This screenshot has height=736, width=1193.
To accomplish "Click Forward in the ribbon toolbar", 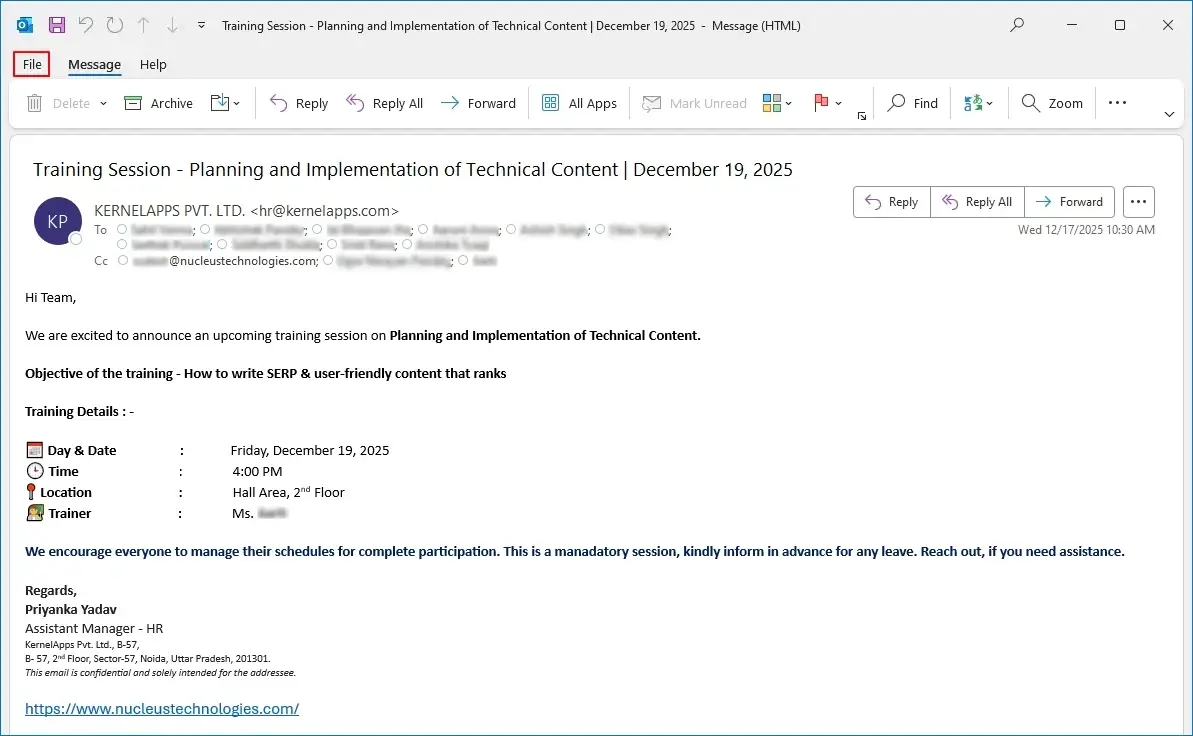I will 479,103.
